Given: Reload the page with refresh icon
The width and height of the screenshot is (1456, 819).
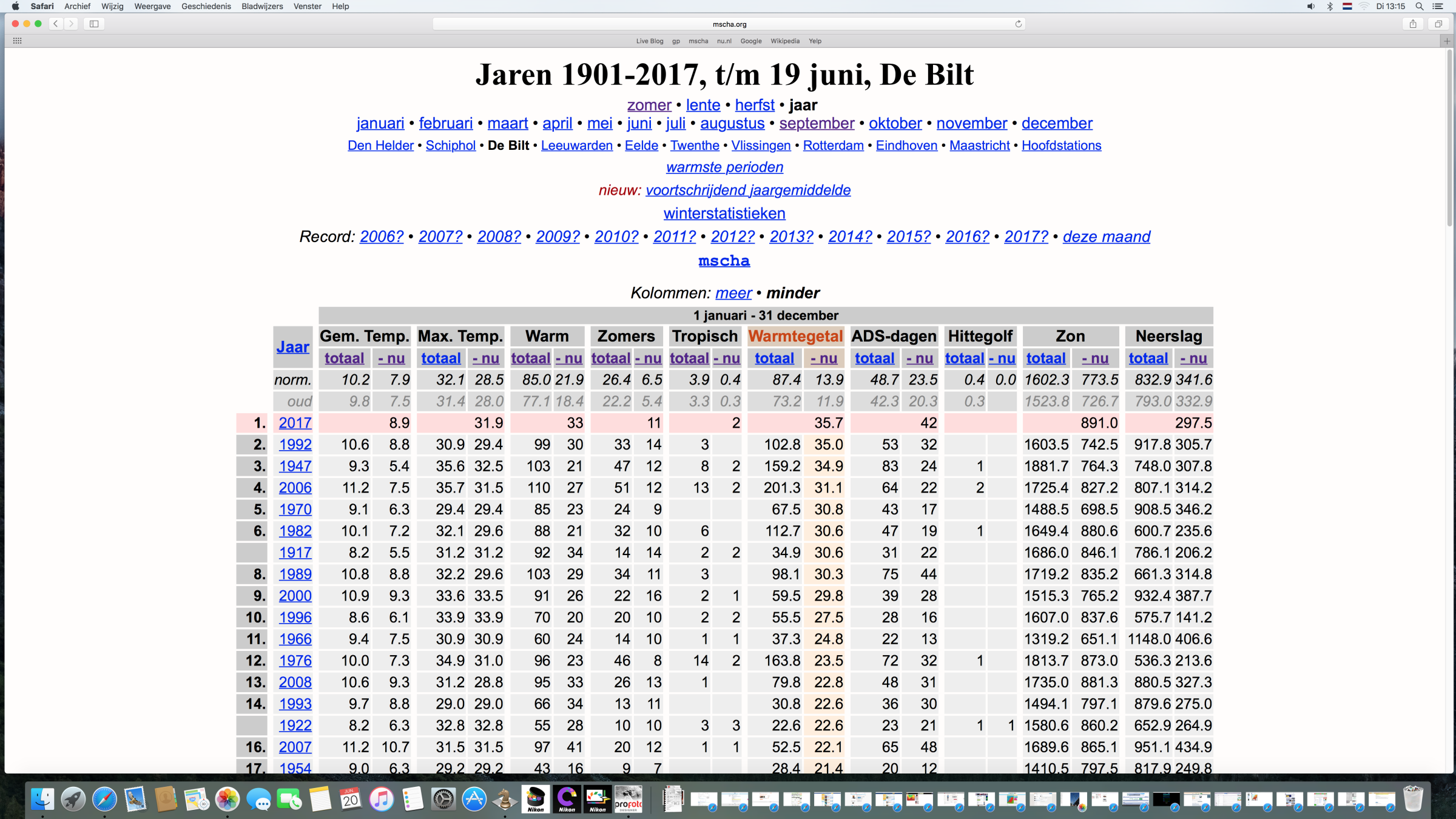Looking at the screenshot, I should coord(1019,24).
